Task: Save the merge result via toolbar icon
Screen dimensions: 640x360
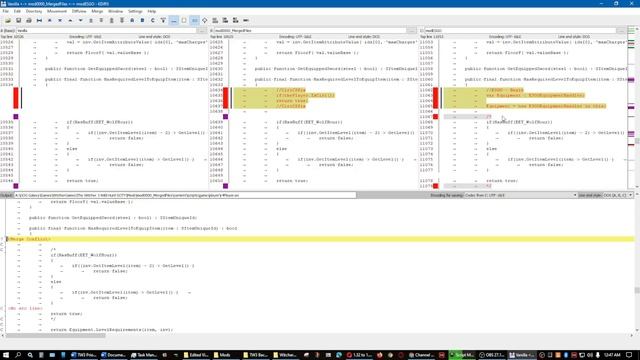Action: (18, 20)
